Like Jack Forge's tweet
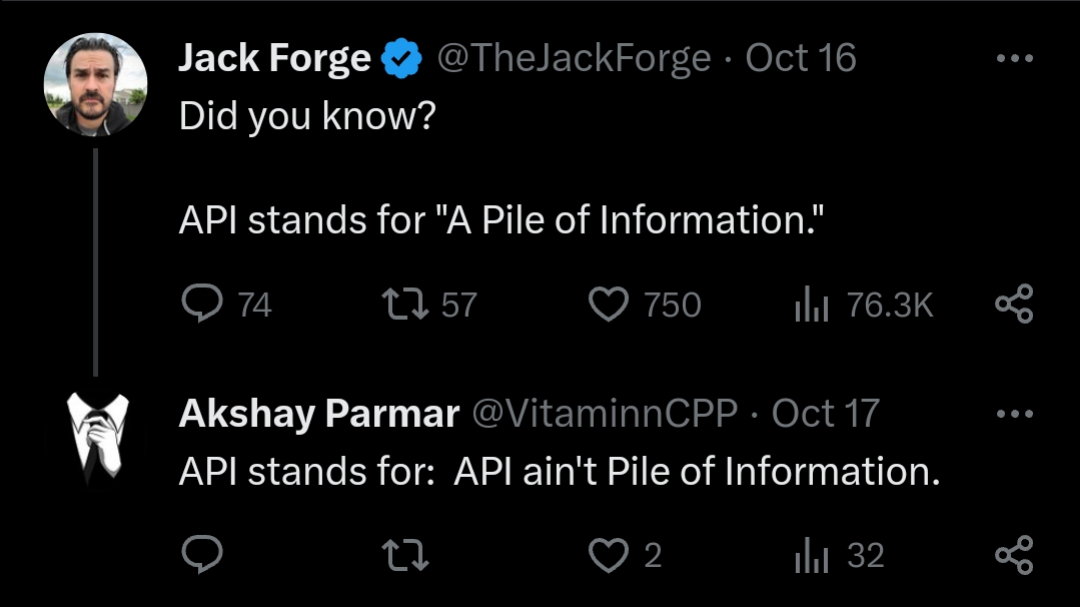 click(x=608, y=305)
